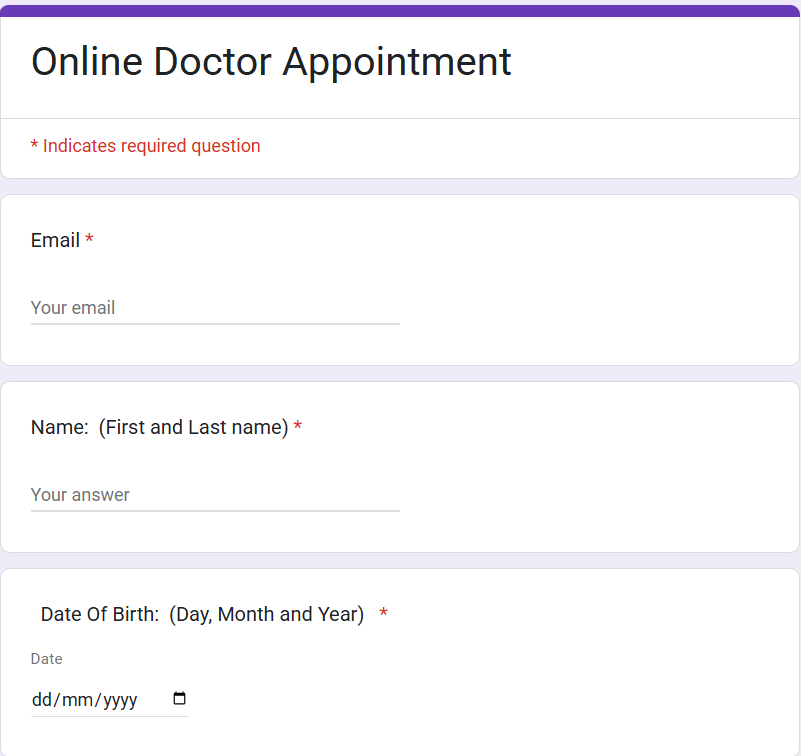The image size is (801, 756).
Task: Click the leading asterisk in the required notice
Action: pyautogui.click(x=34, y=147)
